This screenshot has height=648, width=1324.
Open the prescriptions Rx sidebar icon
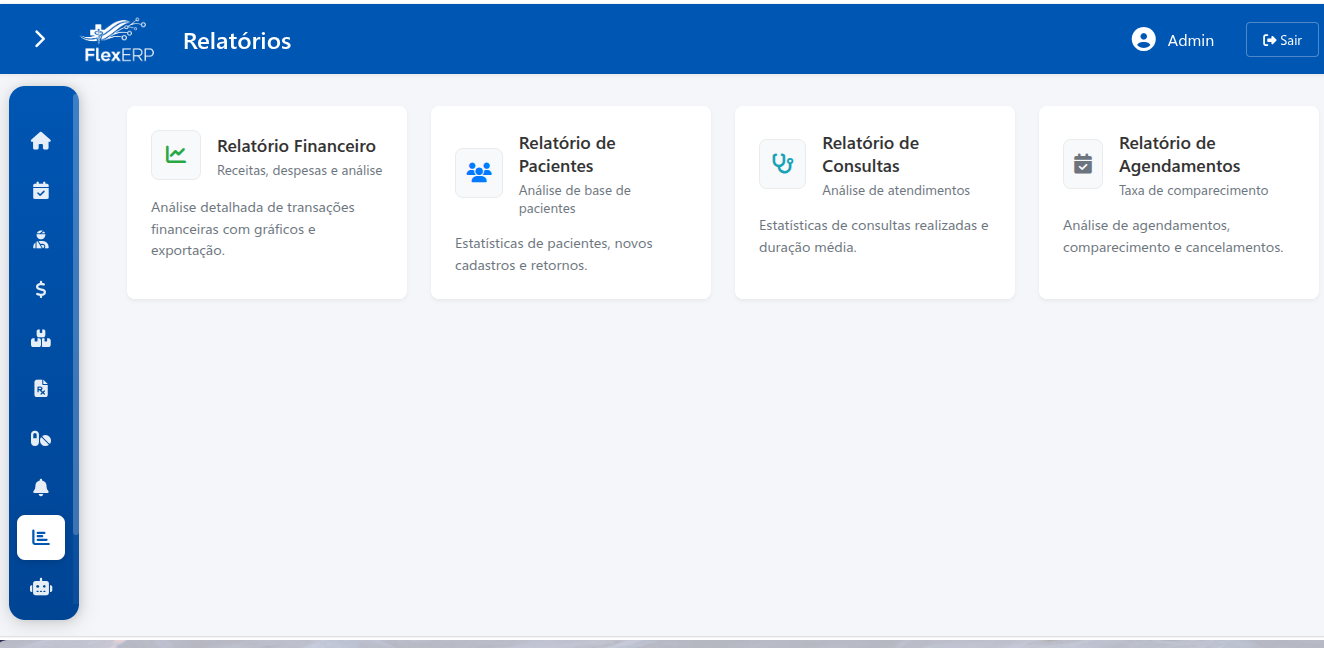41,388
